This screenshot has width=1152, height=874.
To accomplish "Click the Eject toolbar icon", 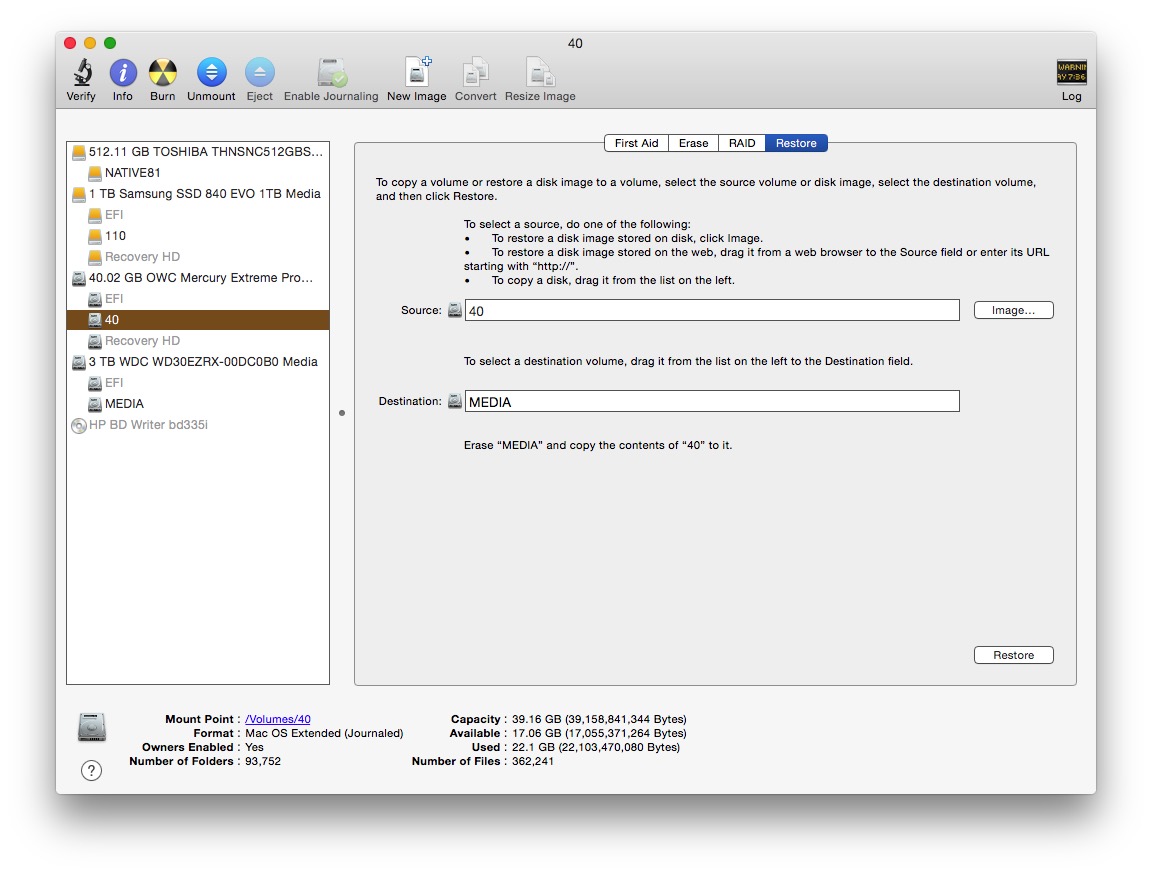I will [259, 73].
